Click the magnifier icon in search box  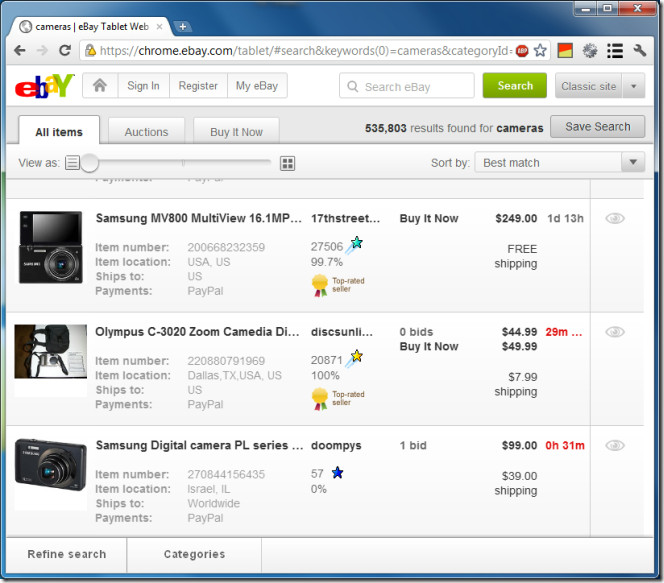pos(352,86)
